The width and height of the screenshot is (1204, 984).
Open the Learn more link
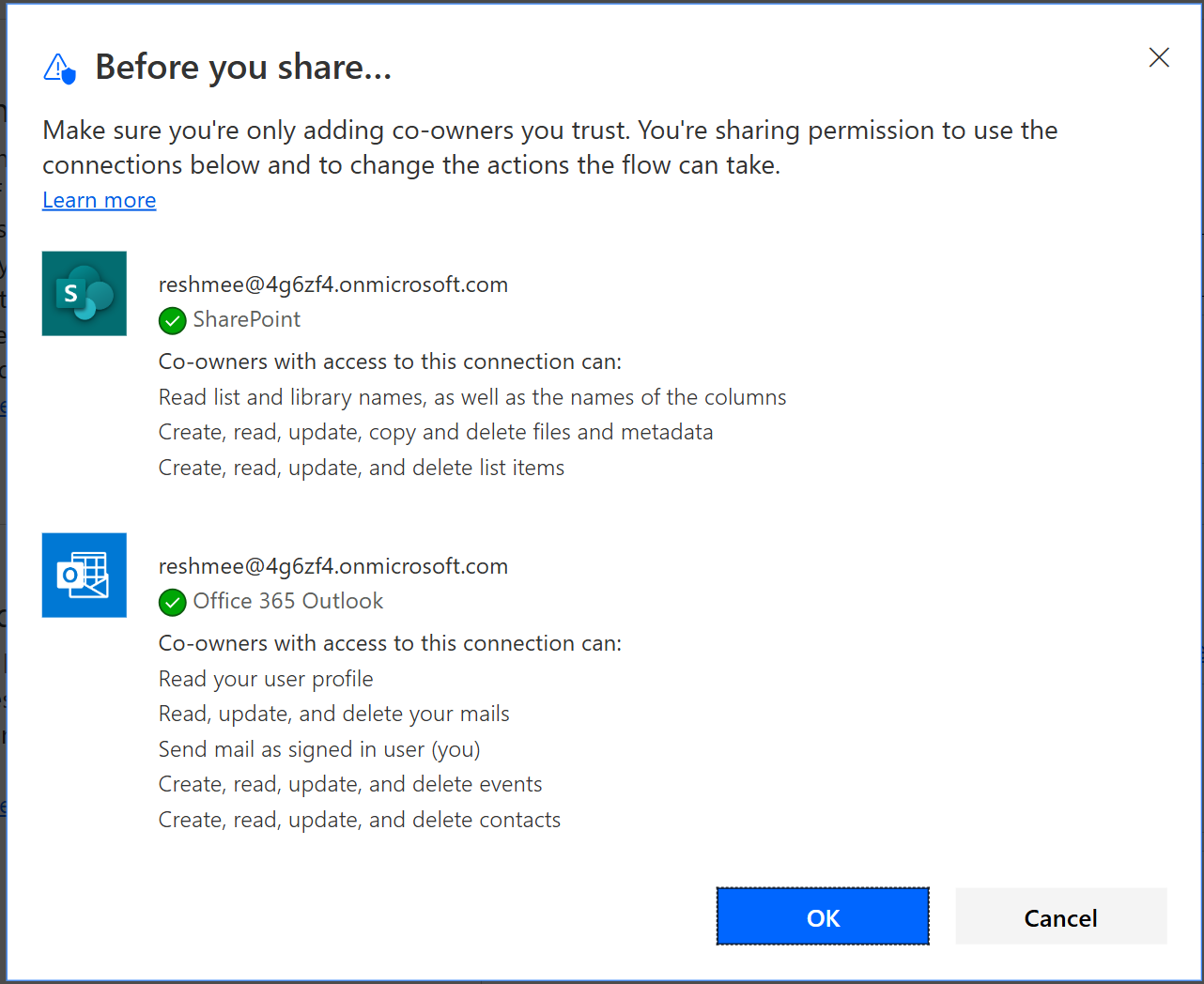click(x=99, y=199)
